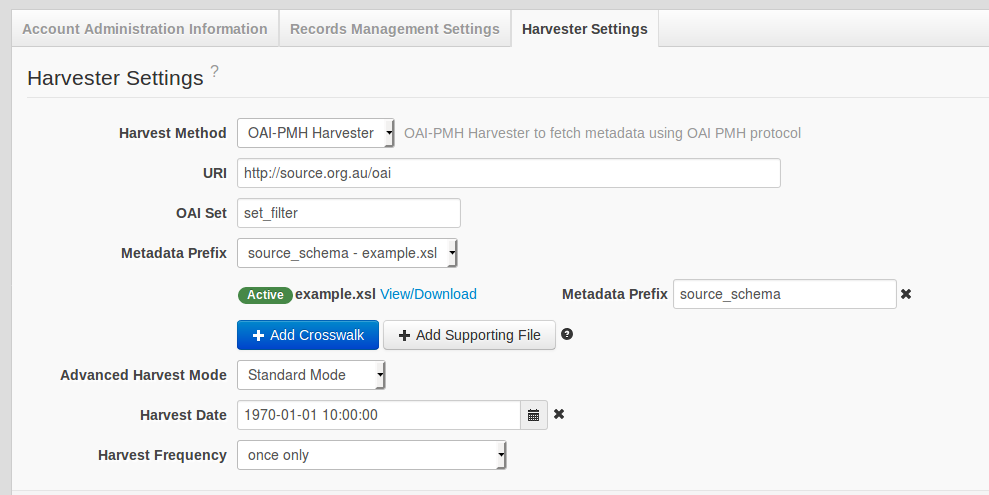Expand the Metadata Prefix dropdown
This screenshot has width=989, height=495.
tap(347, 254)
